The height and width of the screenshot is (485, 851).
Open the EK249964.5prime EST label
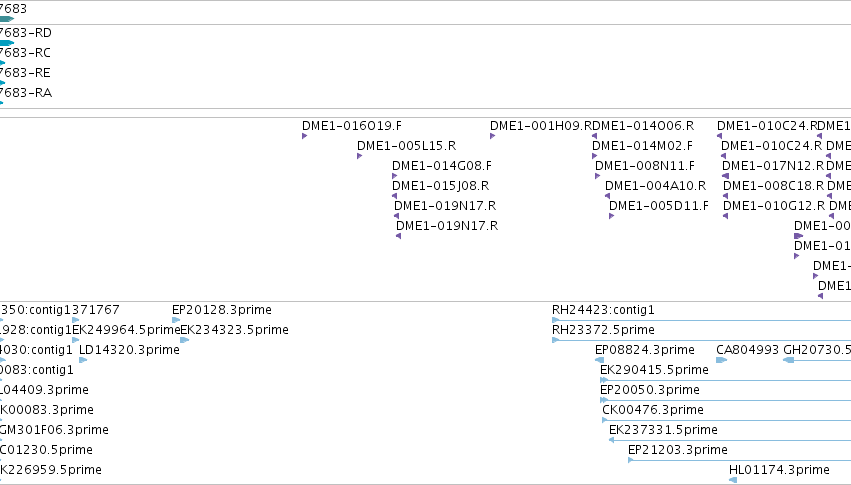(126, 330)
